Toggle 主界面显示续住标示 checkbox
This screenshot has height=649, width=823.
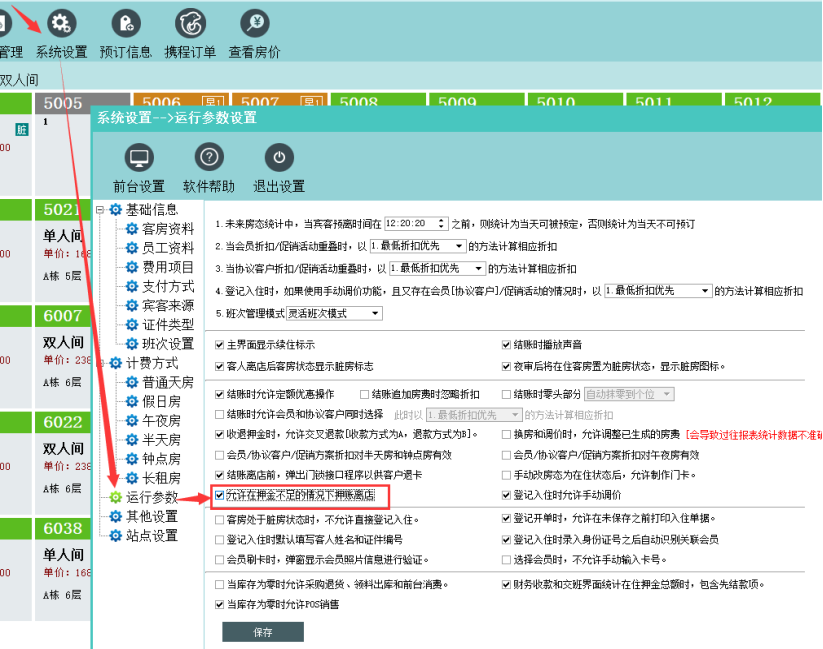click(x=220, y=345)
